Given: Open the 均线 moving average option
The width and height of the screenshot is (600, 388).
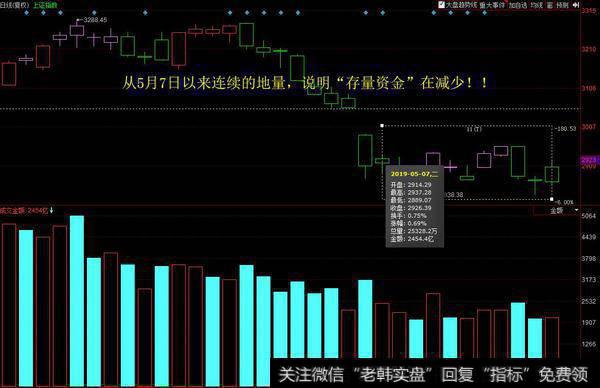Looking at the screenshot, I should 537,5.
